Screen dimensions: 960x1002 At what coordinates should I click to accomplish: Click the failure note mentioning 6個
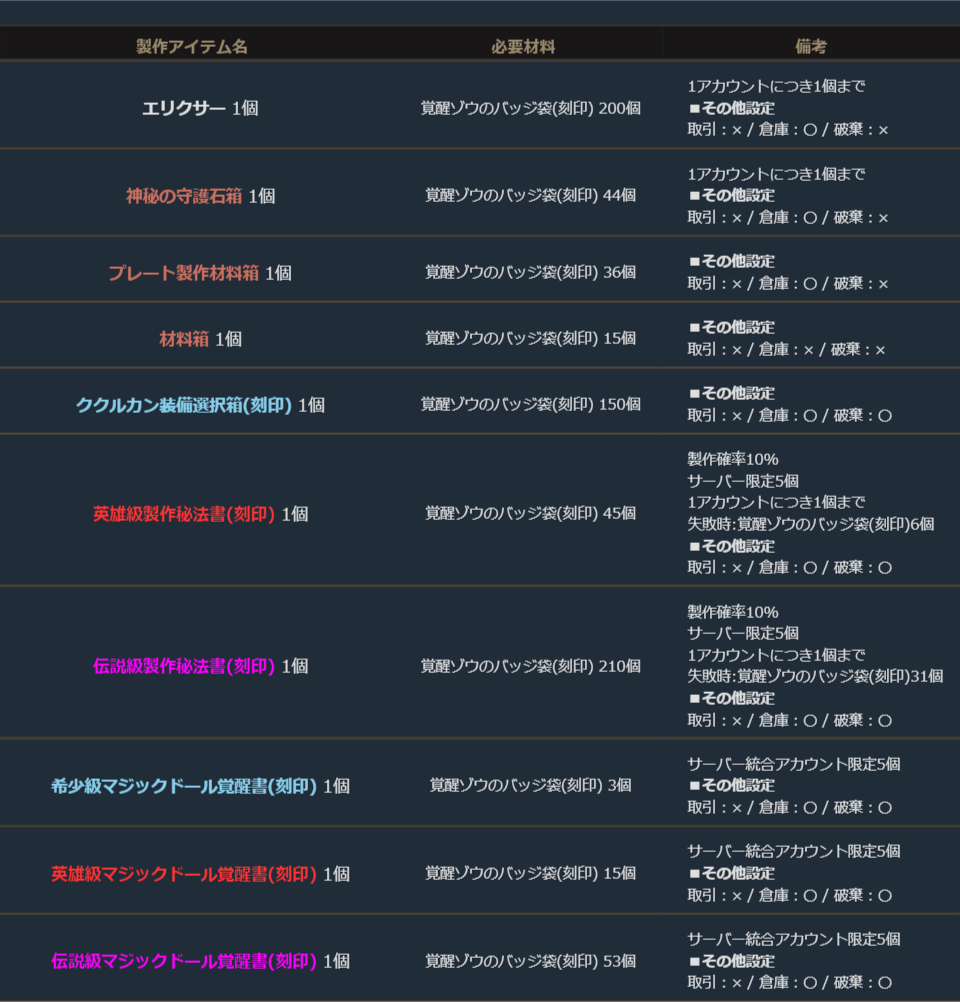pyautogui.click(x=810, y=524)
